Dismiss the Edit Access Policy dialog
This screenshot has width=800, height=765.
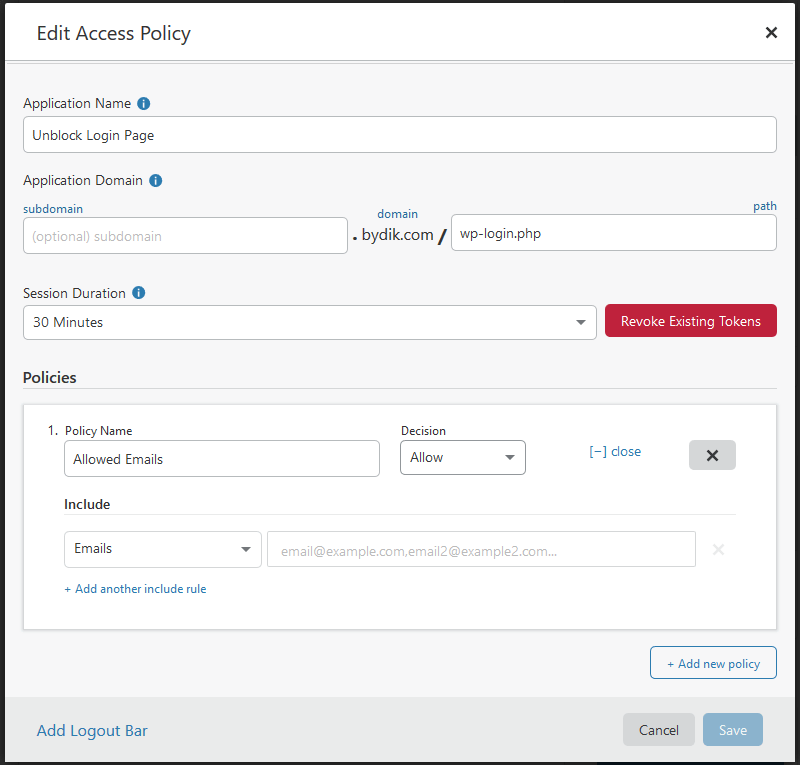pos(771,32)
